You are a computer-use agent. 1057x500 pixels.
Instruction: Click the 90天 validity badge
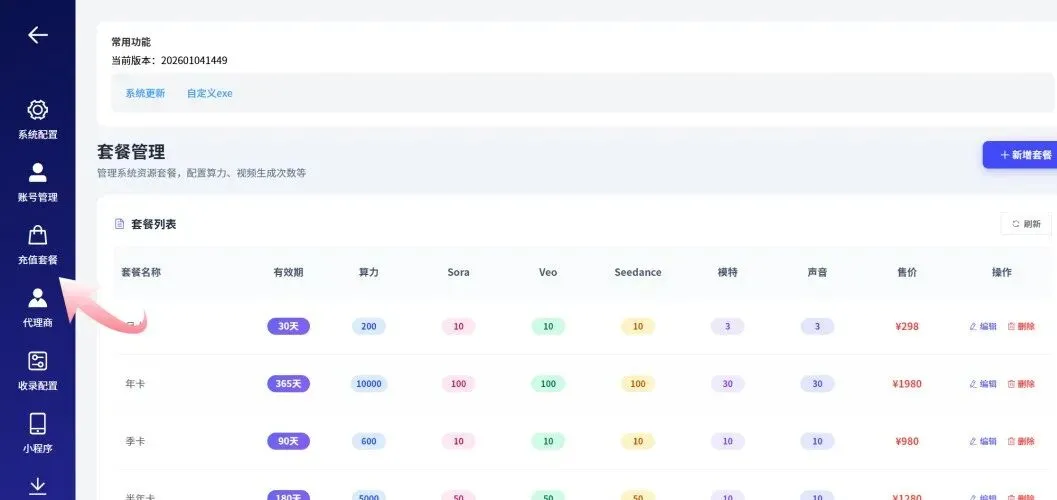point(289,441)
